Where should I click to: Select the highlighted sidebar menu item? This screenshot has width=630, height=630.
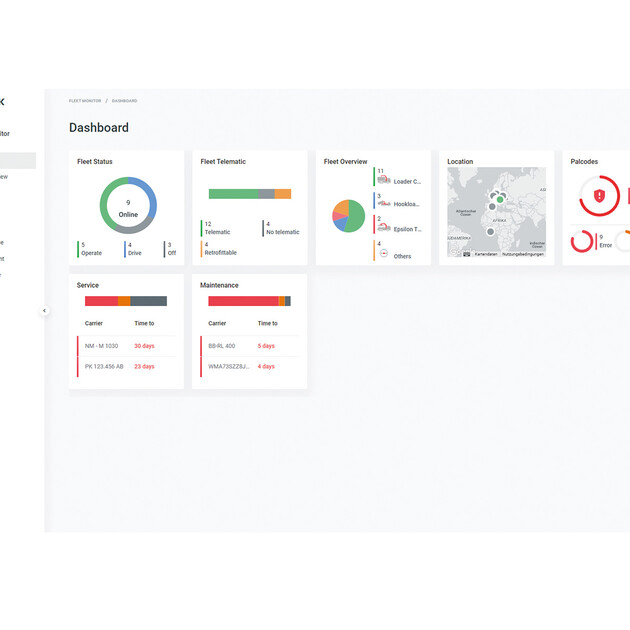(18, 160)
